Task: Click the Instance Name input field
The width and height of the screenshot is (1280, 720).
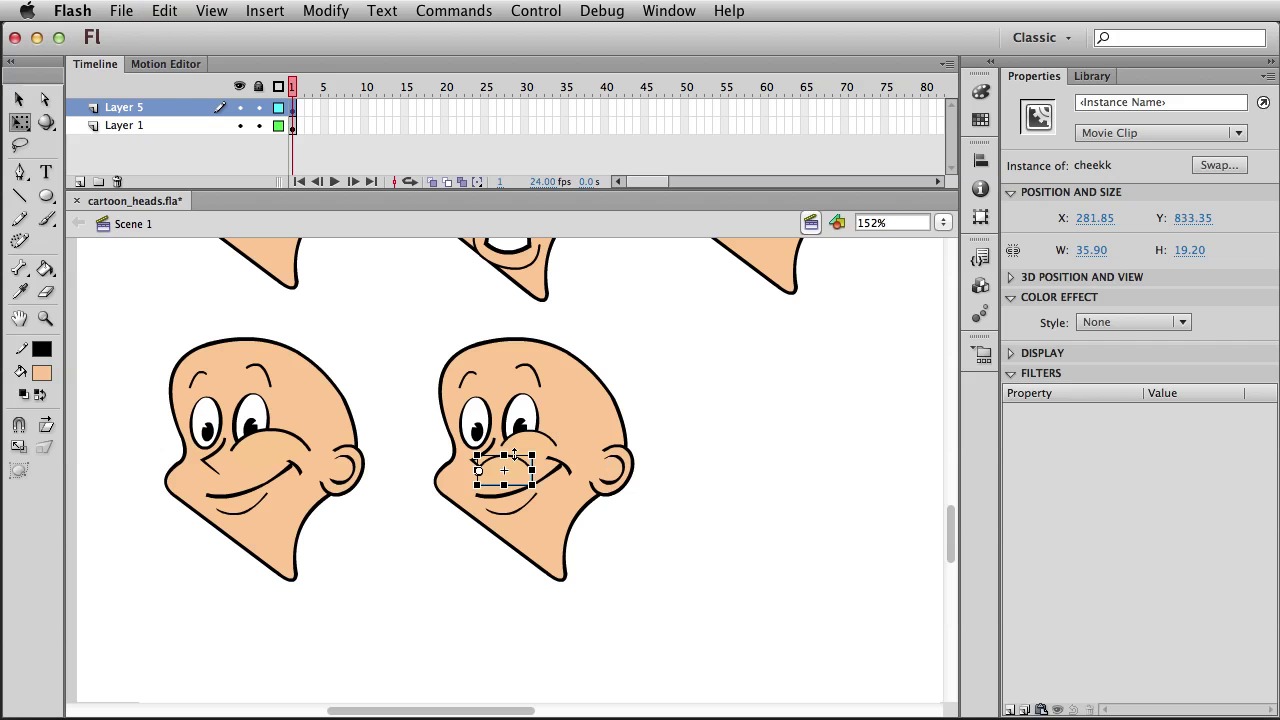Action: (x=1161, y=102)
